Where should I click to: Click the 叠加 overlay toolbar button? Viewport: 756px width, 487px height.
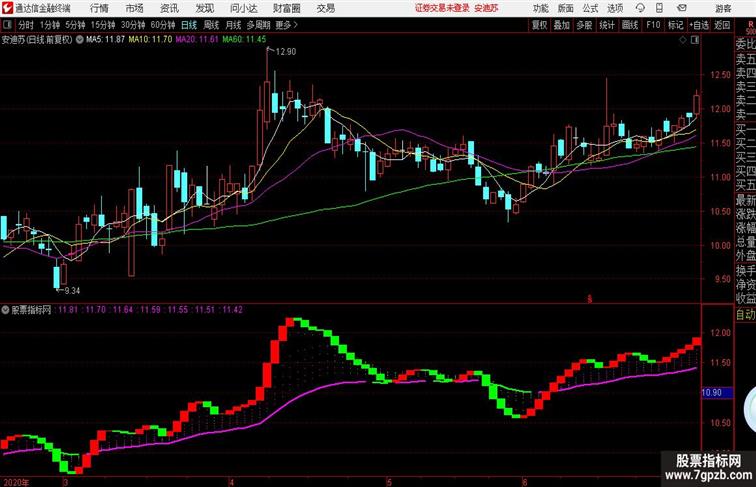(562, 25)
